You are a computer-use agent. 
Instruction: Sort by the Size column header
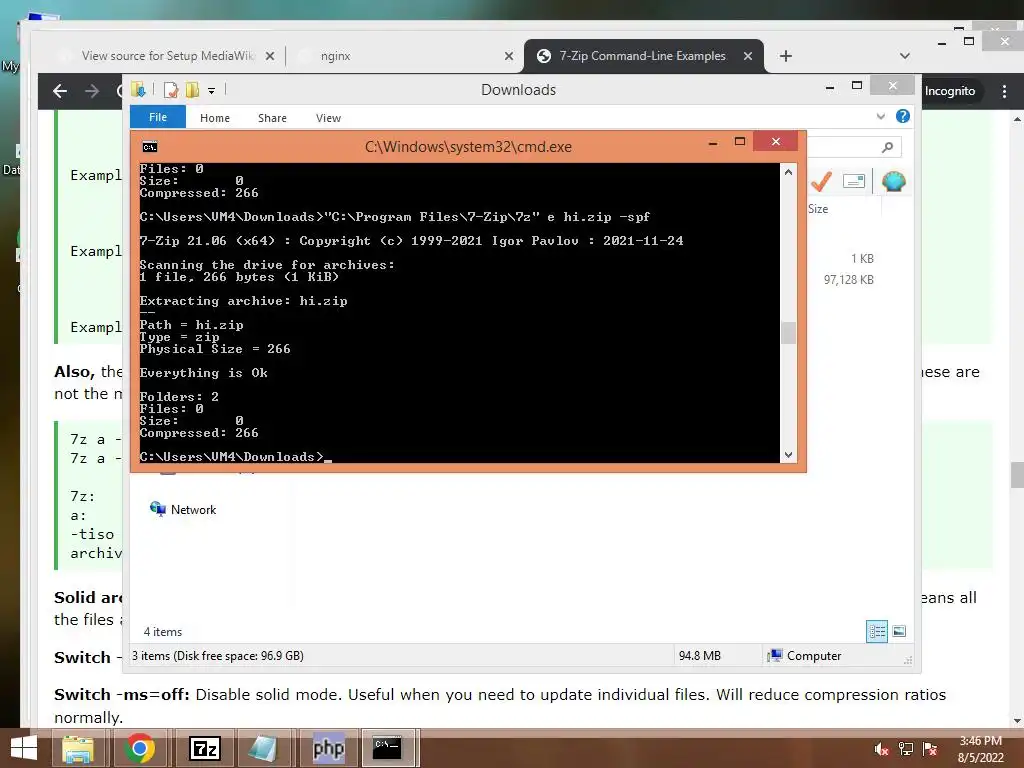pos(818,209)
